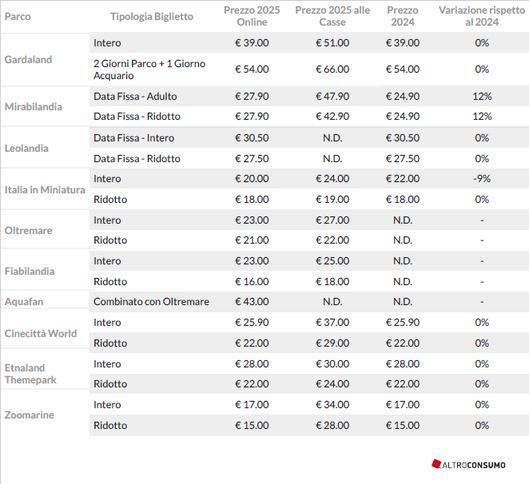The height and width of the screenshot is (484, 529).
Task: Select the Prezzo 2025 alle Casse header
Action: [332, 16]
